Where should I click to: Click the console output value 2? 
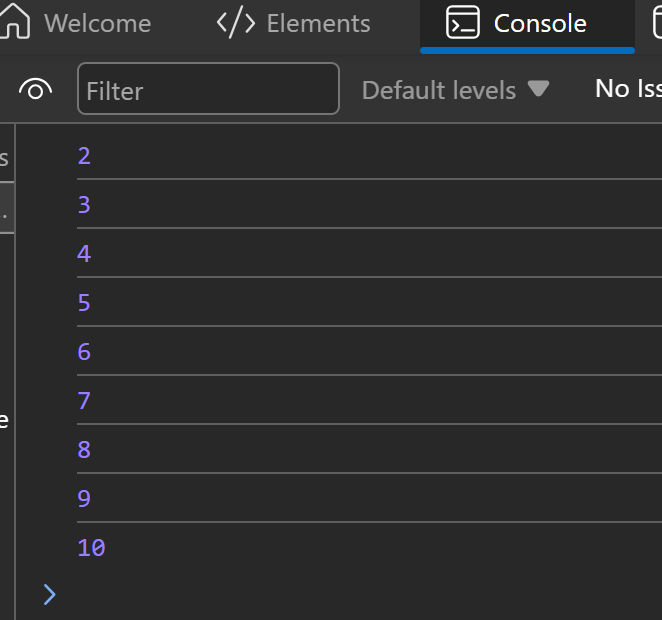click(84, 155)
